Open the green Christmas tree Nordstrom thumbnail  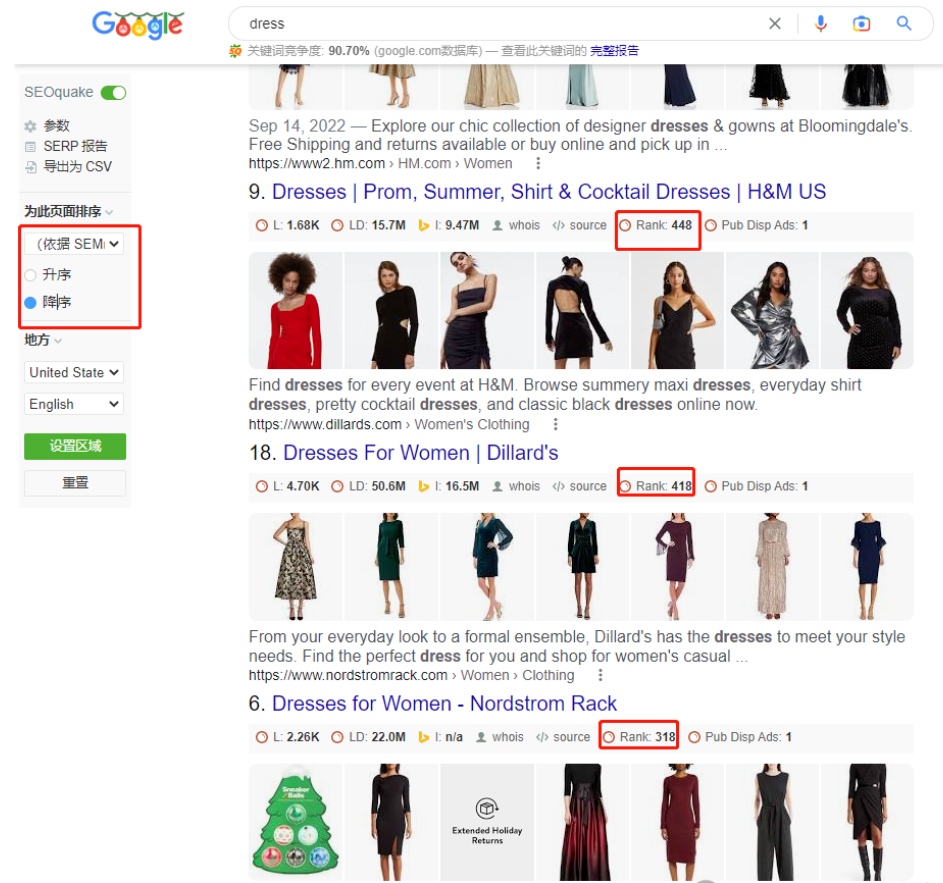pos(295,822)
